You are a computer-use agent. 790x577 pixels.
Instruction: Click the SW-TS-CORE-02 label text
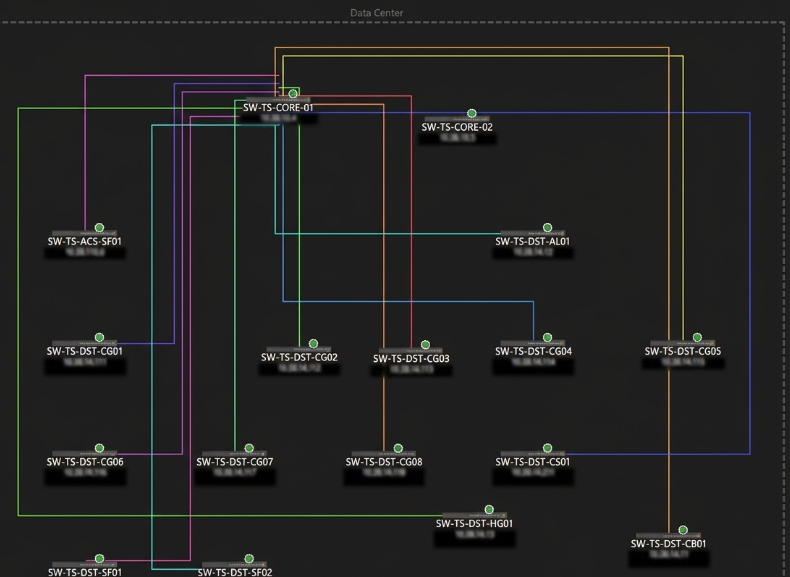(x=457, y=127)
